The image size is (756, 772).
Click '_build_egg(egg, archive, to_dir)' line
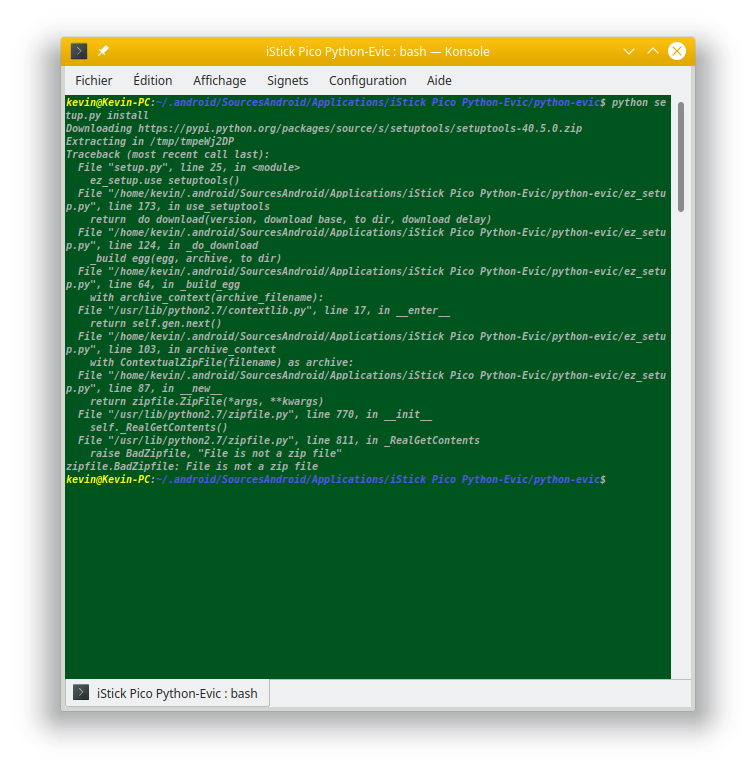(x=186, y=258)
